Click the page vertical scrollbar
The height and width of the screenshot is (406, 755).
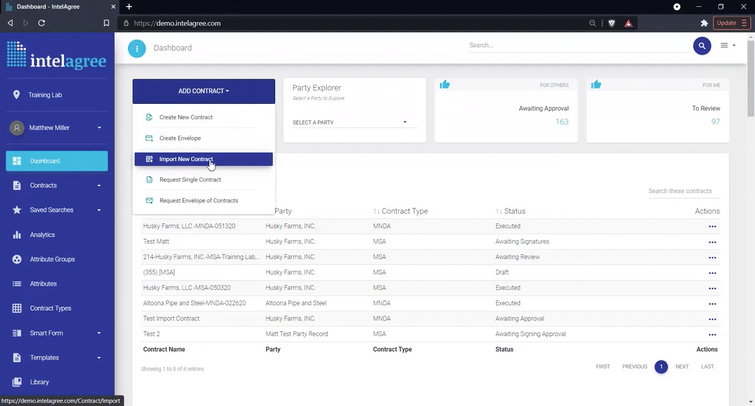(x=751, y=79)
